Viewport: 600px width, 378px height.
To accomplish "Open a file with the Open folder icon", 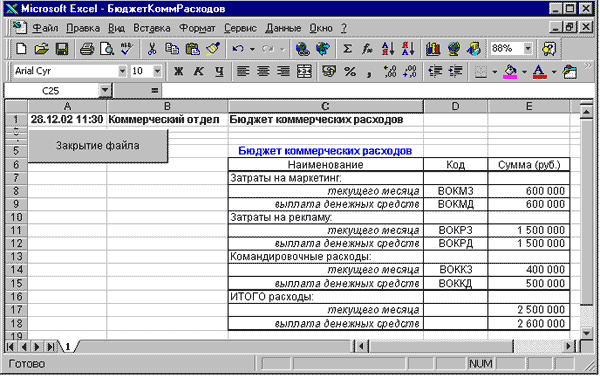I will [41, 49].
